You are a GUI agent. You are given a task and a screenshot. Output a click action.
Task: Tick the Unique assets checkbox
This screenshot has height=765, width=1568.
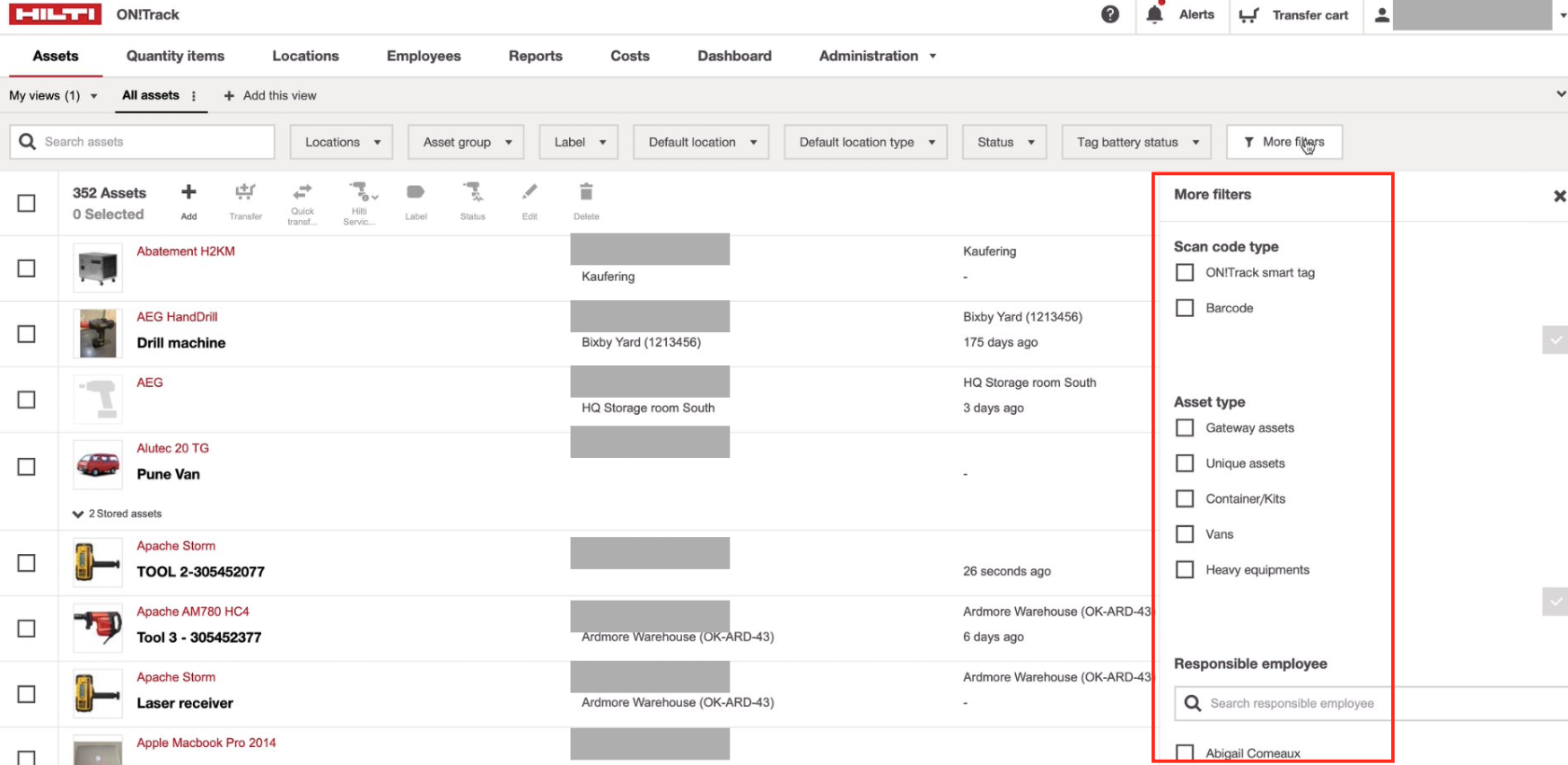pos(1185,463)
